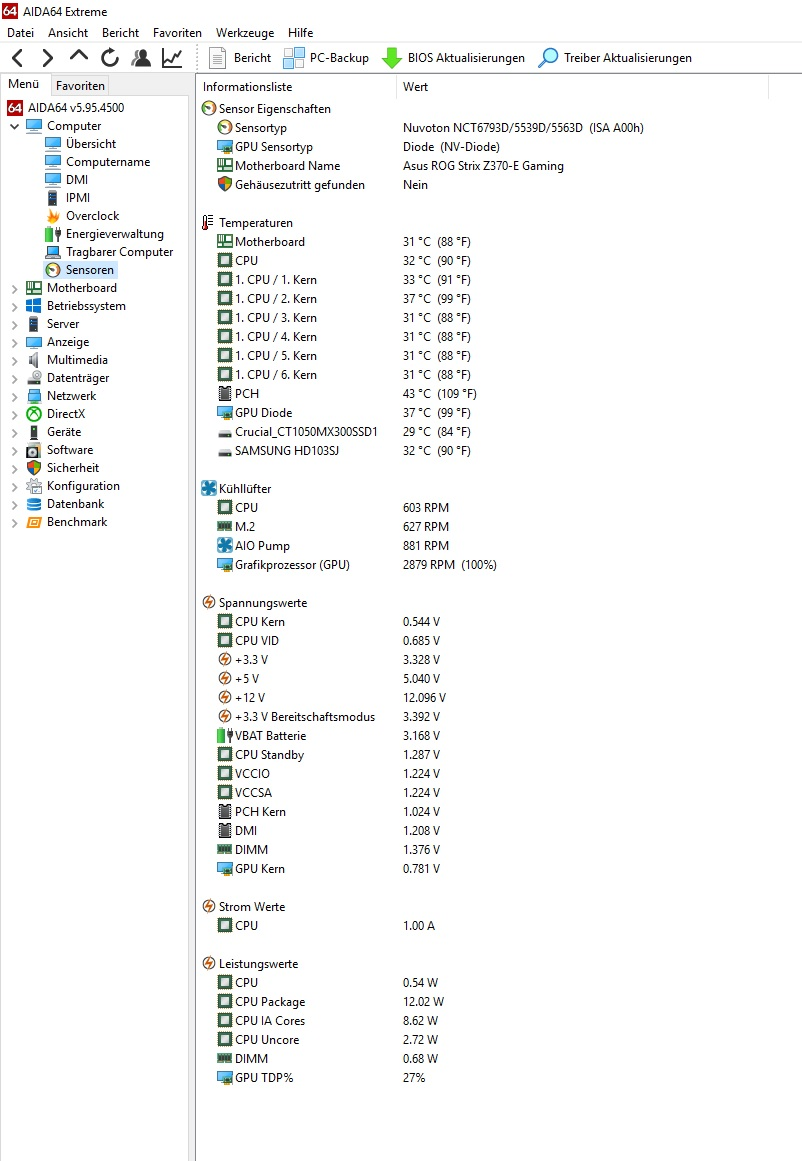This screenshot has height=1161, width=809.
Task: Select the Sensortyp row
Action: [x=430, y=127]
